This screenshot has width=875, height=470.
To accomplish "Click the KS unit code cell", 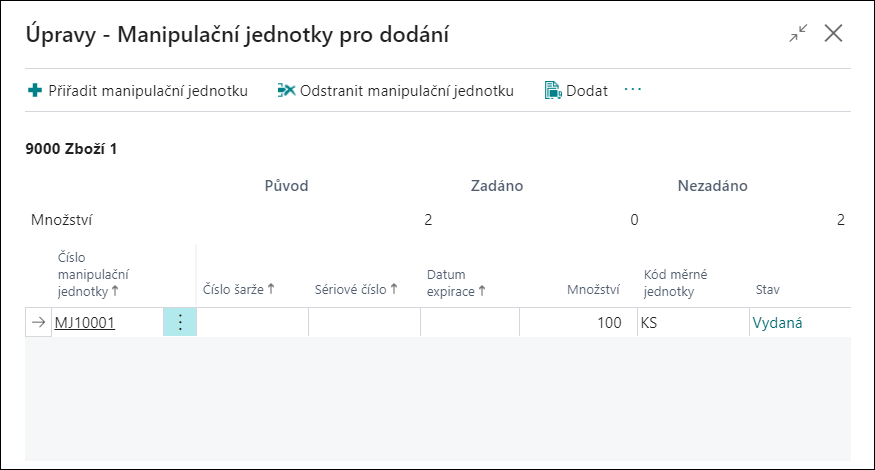I will (690, 322).
